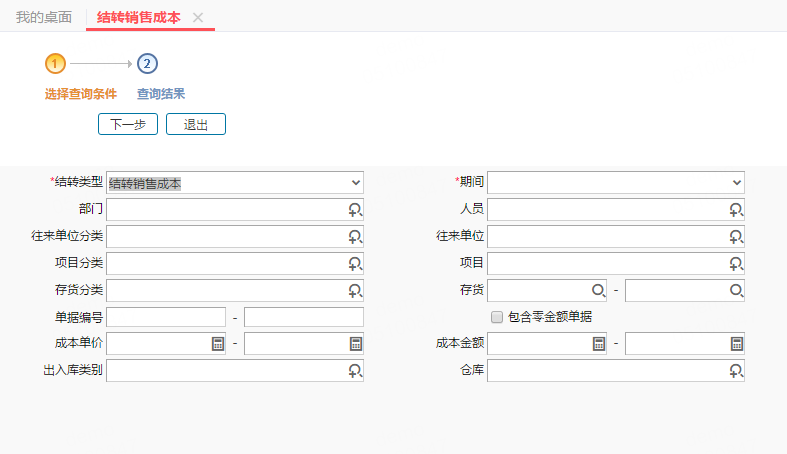Click step 2 查询结果 wizard circle
The width and height of the screenshot is (787, 454).
coord(147,64)
